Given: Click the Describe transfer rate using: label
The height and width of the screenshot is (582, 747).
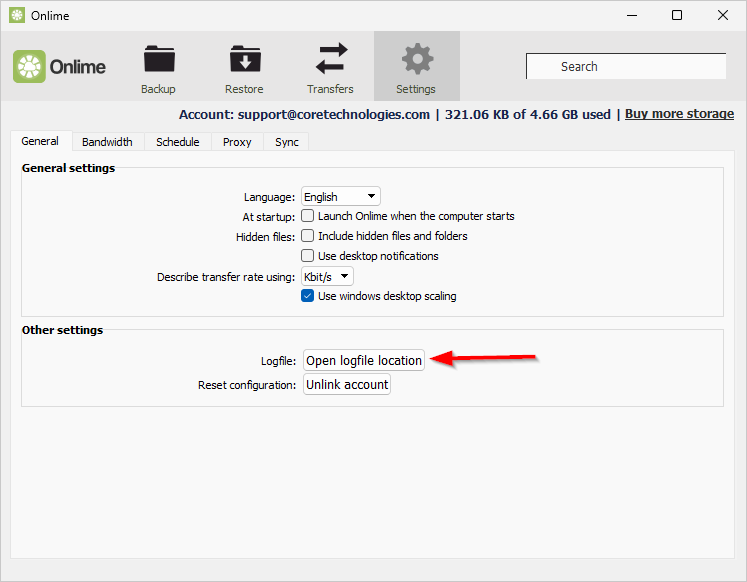Looking at the screenshot, I should click(x=226, y=277).
